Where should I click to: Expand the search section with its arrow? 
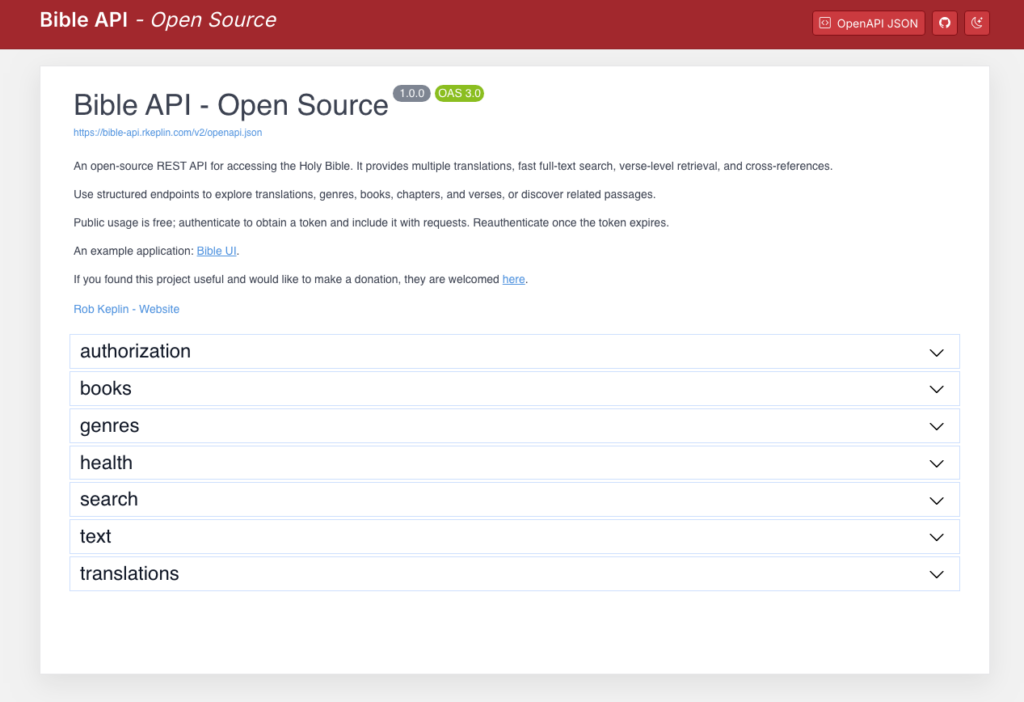pyautogui.click(x=936, y=500)
